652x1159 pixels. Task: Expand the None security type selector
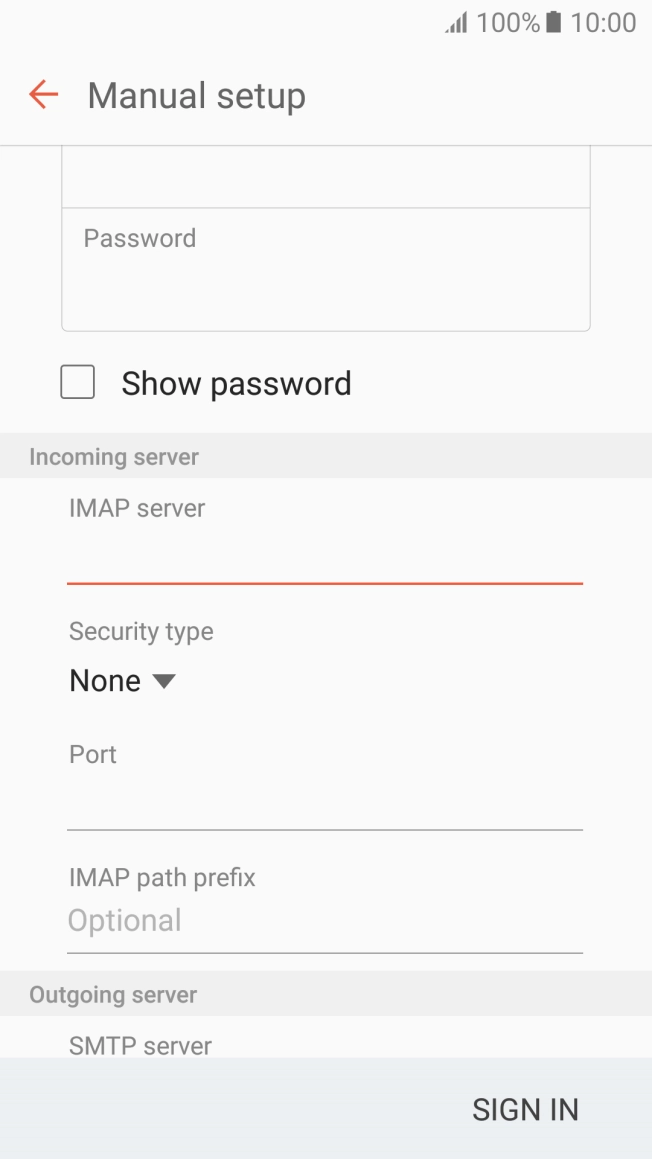122,680
